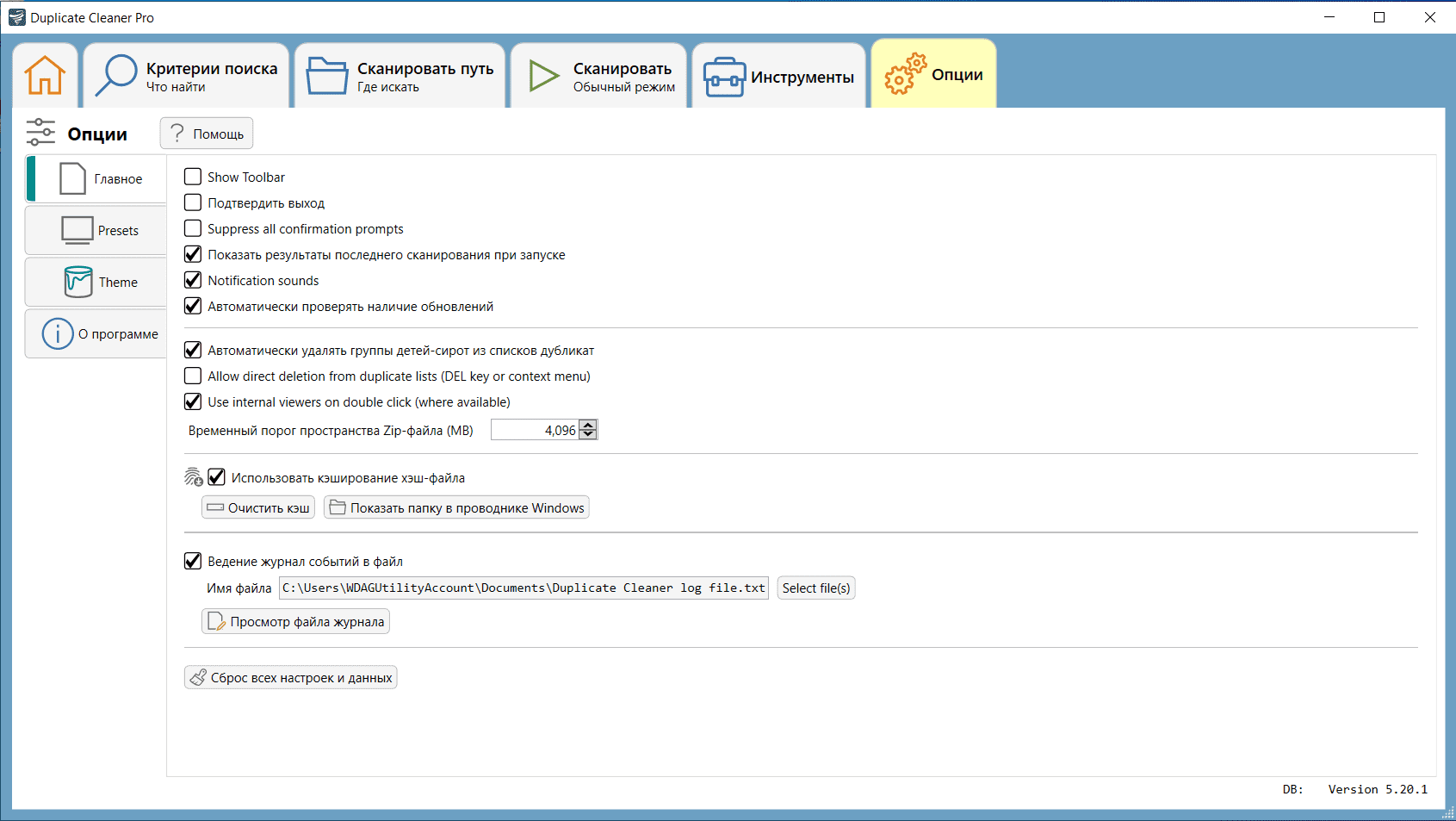Toggle Ведение журнал событий в файл
The width and height of the screenshot is (1456, 821).
[193, 561]
